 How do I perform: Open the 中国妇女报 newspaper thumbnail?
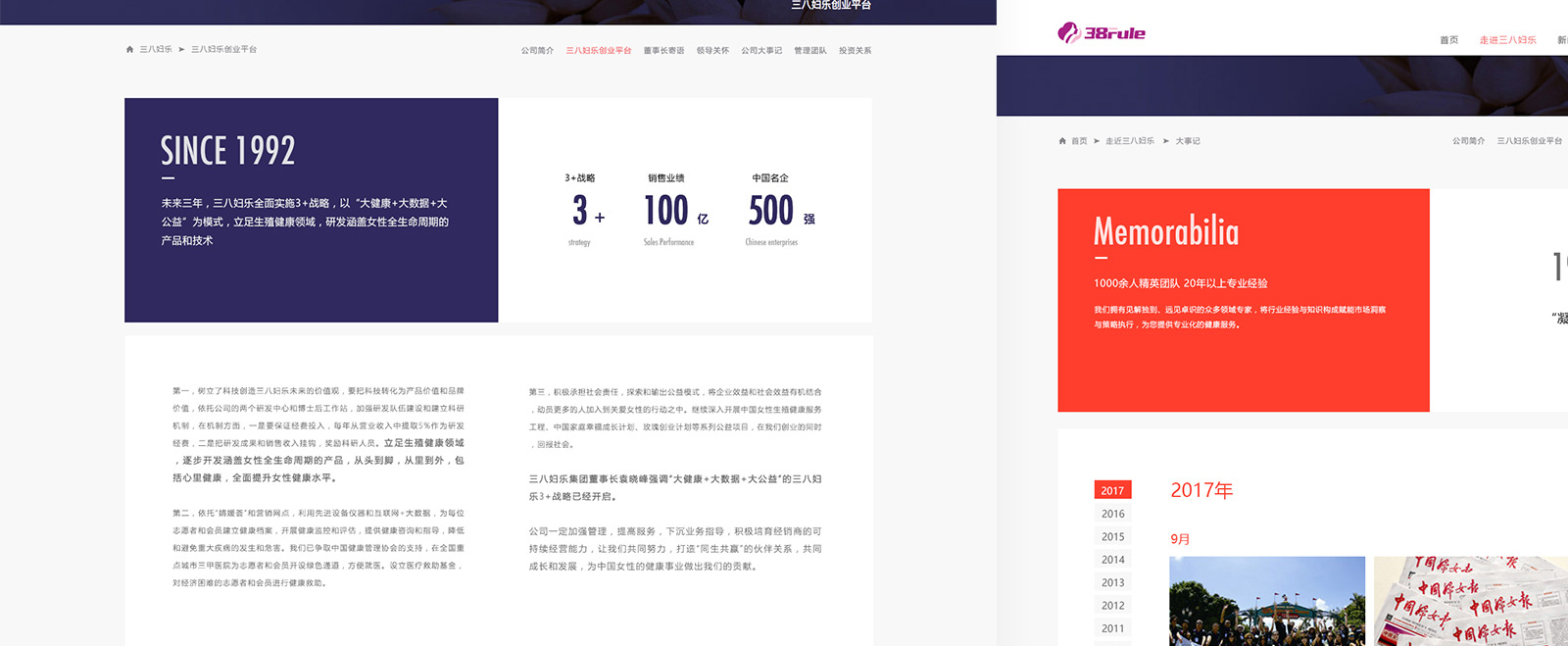tap(1470, 601)
